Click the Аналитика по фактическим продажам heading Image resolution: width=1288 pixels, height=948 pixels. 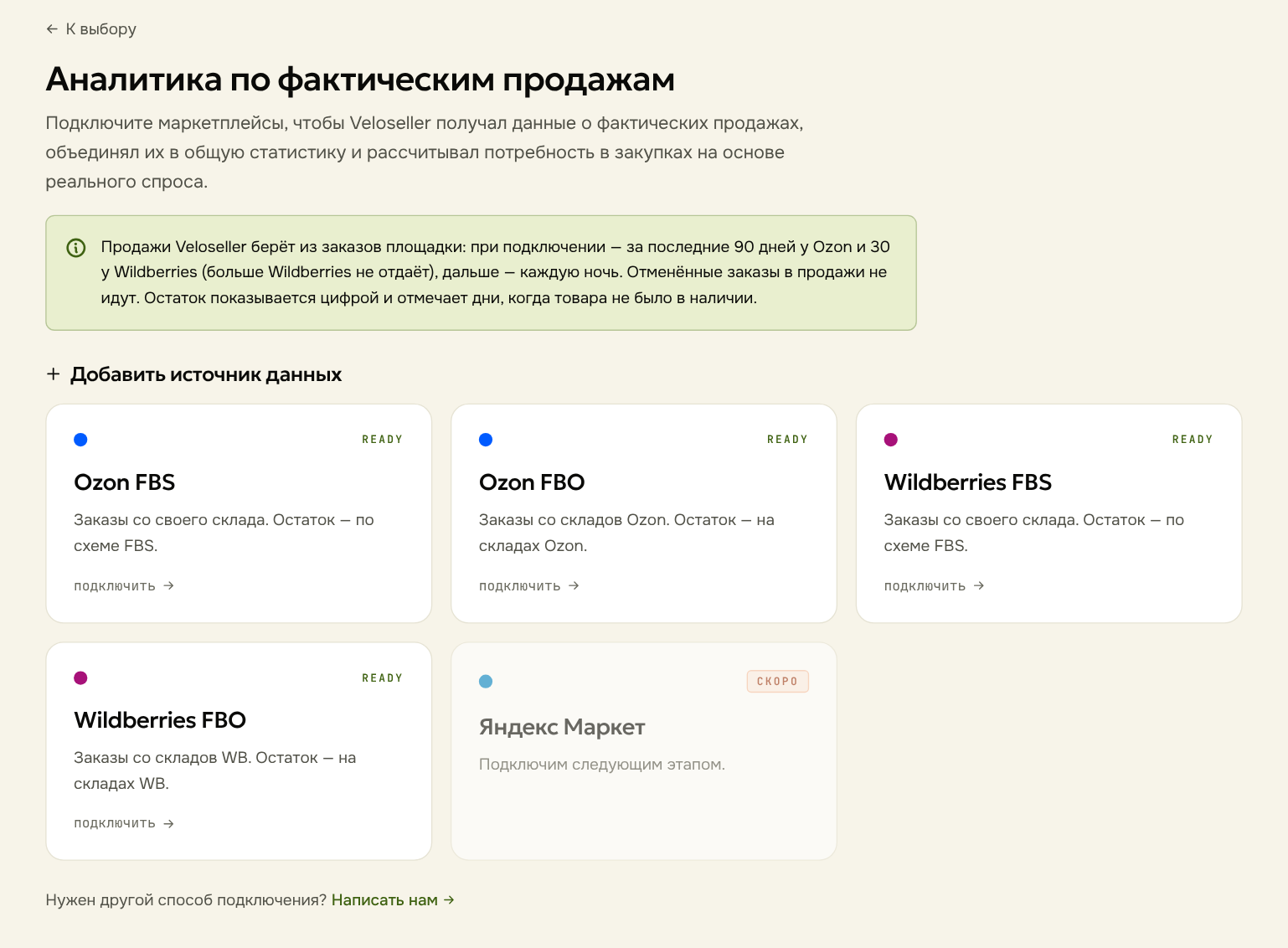pyautogui.click(x=360, y=80)
